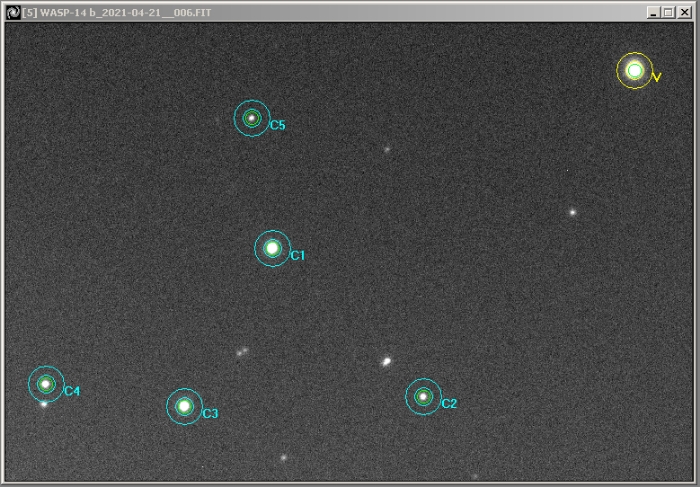Viewport: 700px width, 487px height.
Task: Click the faint star at the bottom below C1
Action: (284, 457)
